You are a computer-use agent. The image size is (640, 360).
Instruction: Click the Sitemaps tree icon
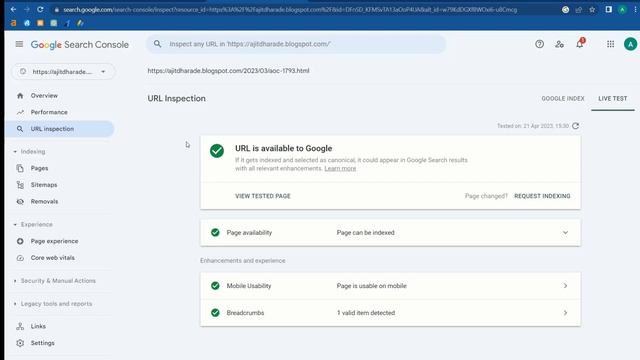[x=20, y=185]
